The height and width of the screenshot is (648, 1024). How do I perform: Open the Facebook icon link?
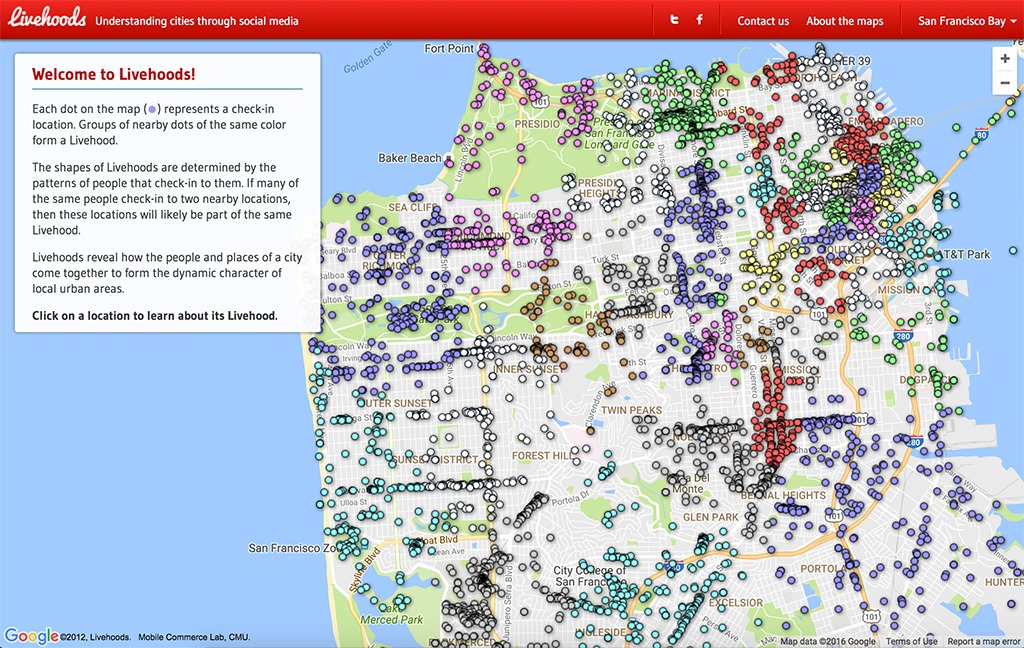point(699,20)
